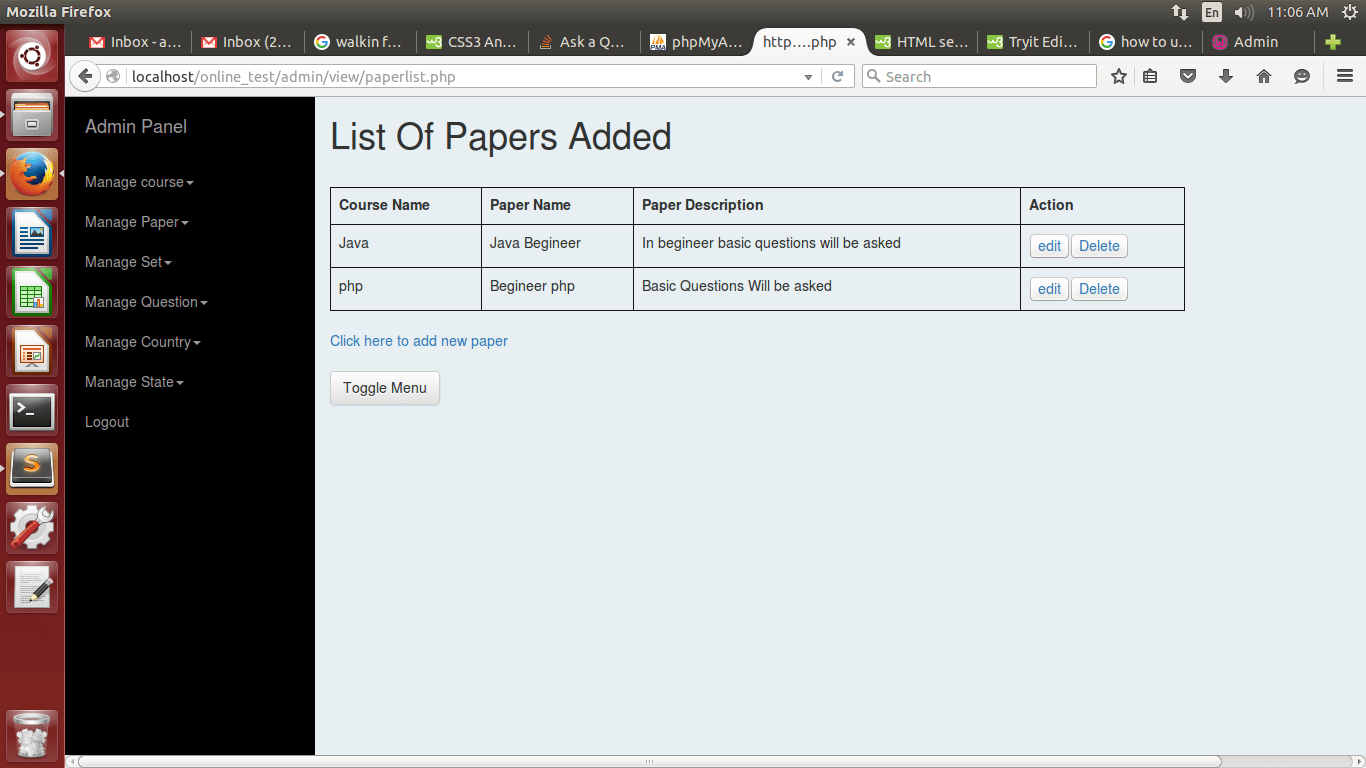Open the Terminal from the Ubuntu dock
The height and width of the screenshot is (768, 1366).
click(32, 410)
